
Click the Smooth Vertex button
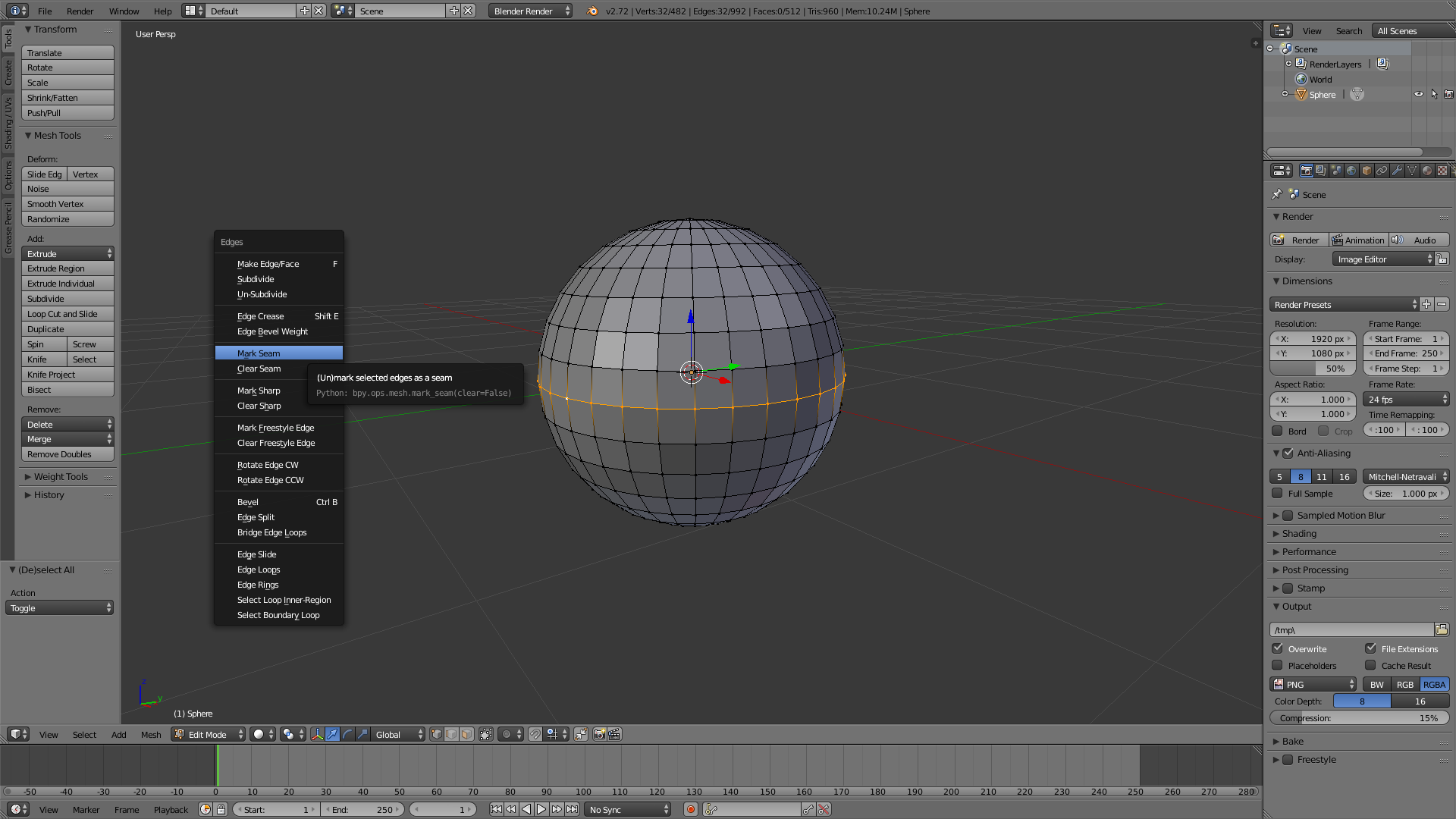click(67, 204)
